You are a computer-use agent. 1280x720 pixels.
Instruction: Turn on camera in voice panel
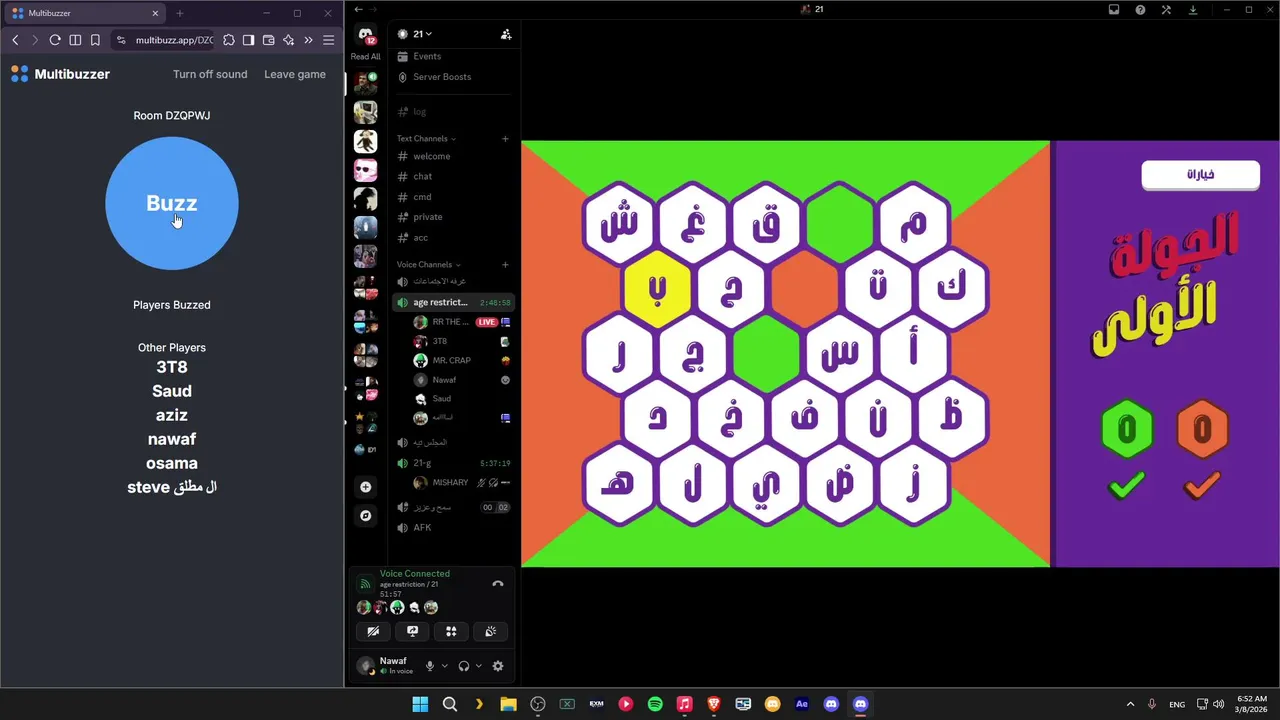(x=373, y=631)
